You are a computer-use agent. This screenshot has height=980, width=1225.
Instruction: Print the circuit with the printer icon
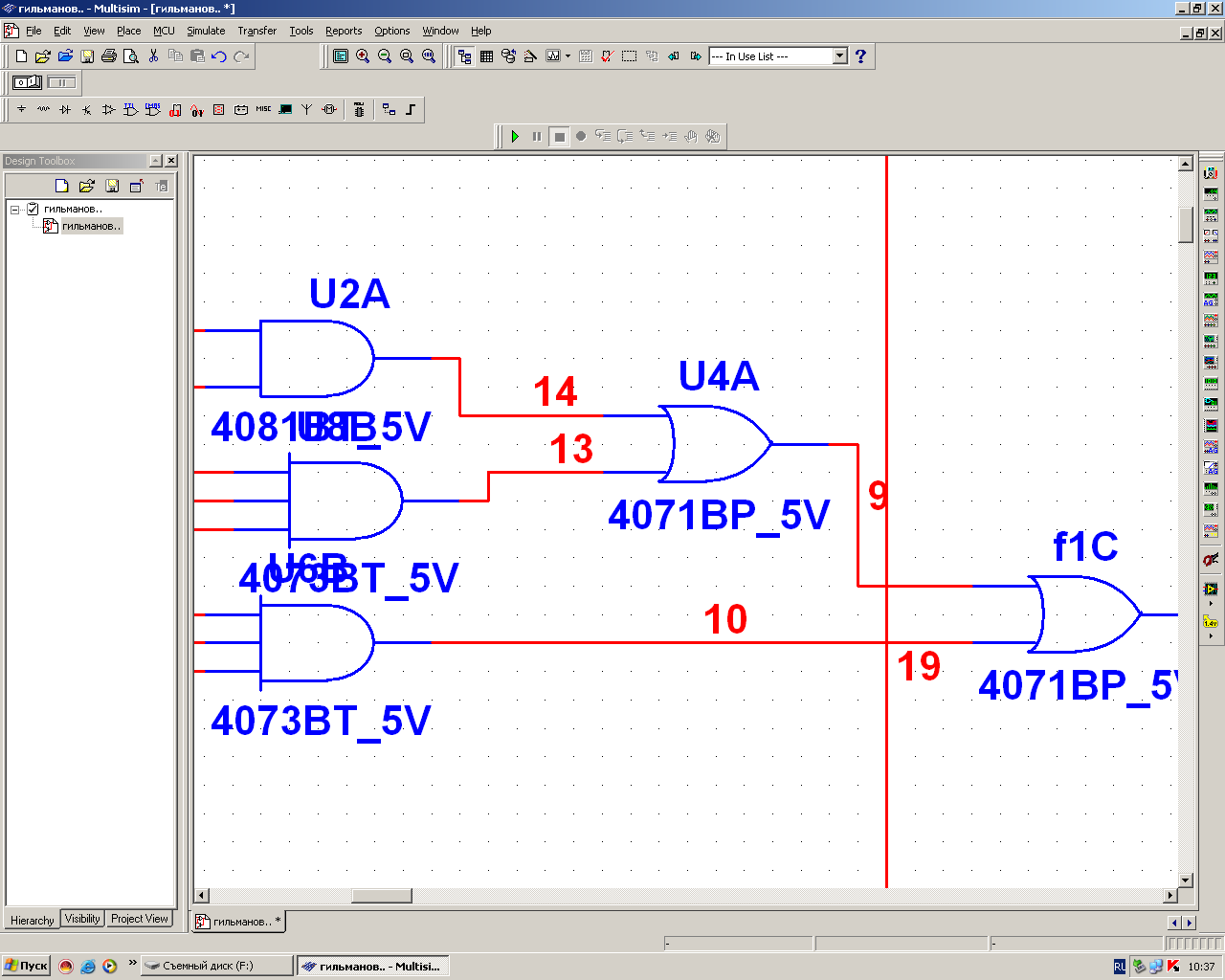[x=109, y=56]
